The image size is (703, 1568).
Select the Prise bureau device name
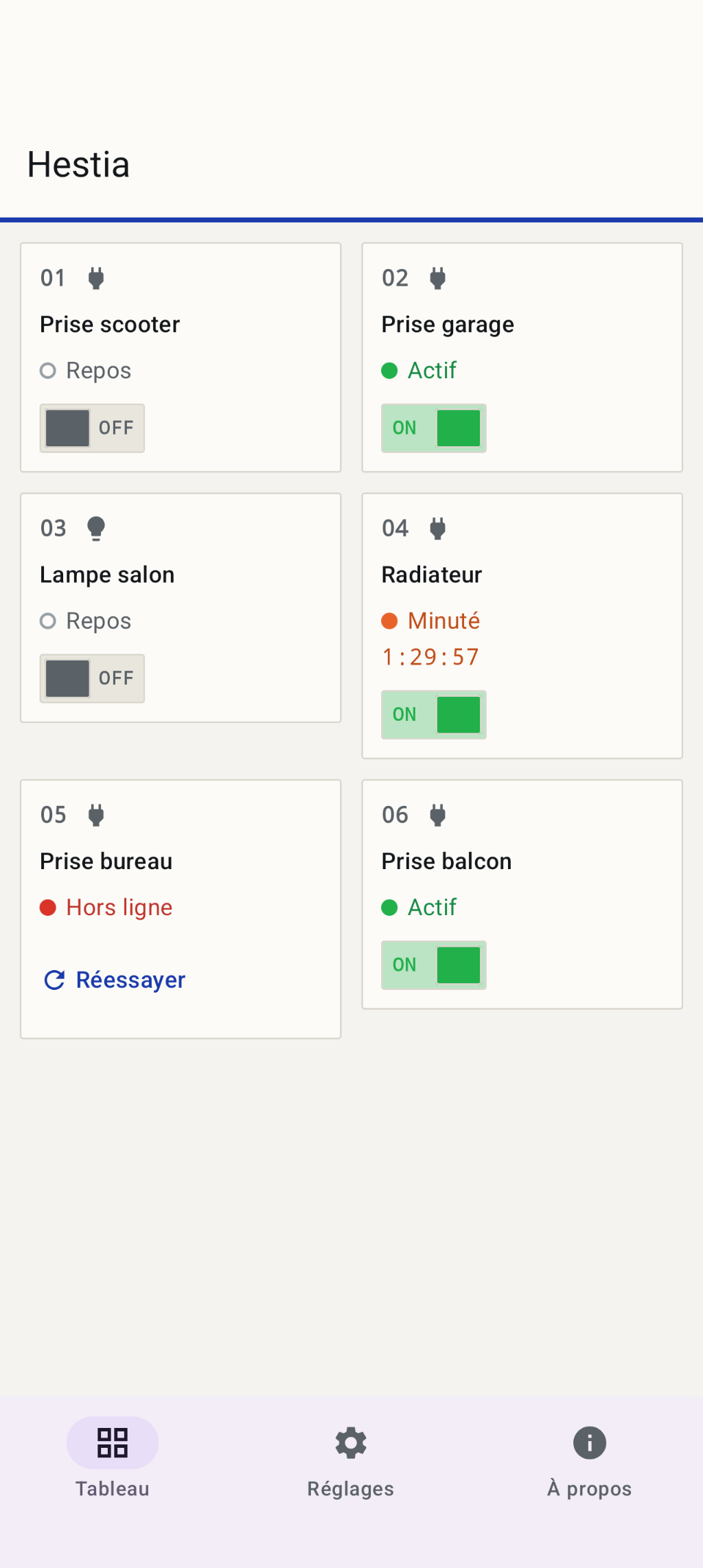106,861
